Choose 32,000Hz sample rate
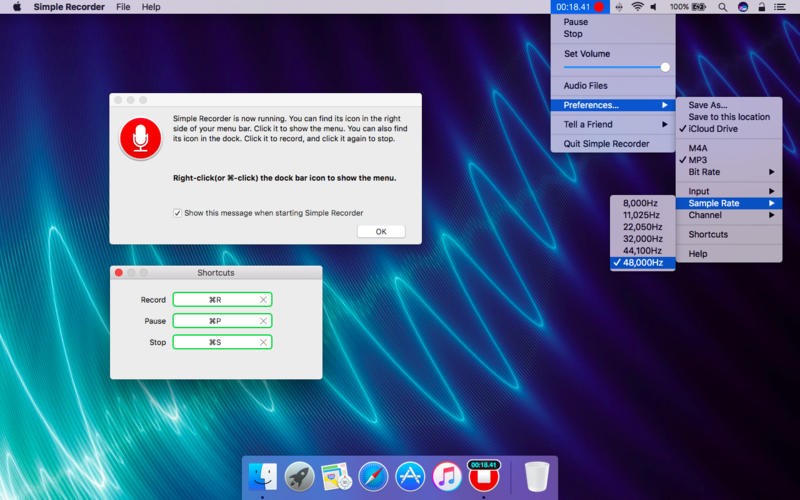800x500 pixels. (643, 238)
